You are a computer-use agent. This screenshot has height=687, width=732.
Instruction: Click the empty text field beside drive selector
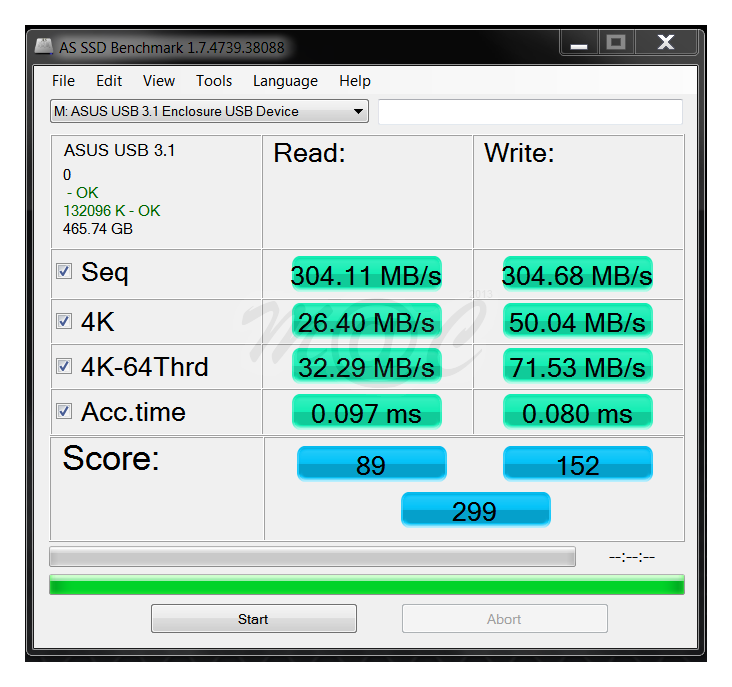530,112
